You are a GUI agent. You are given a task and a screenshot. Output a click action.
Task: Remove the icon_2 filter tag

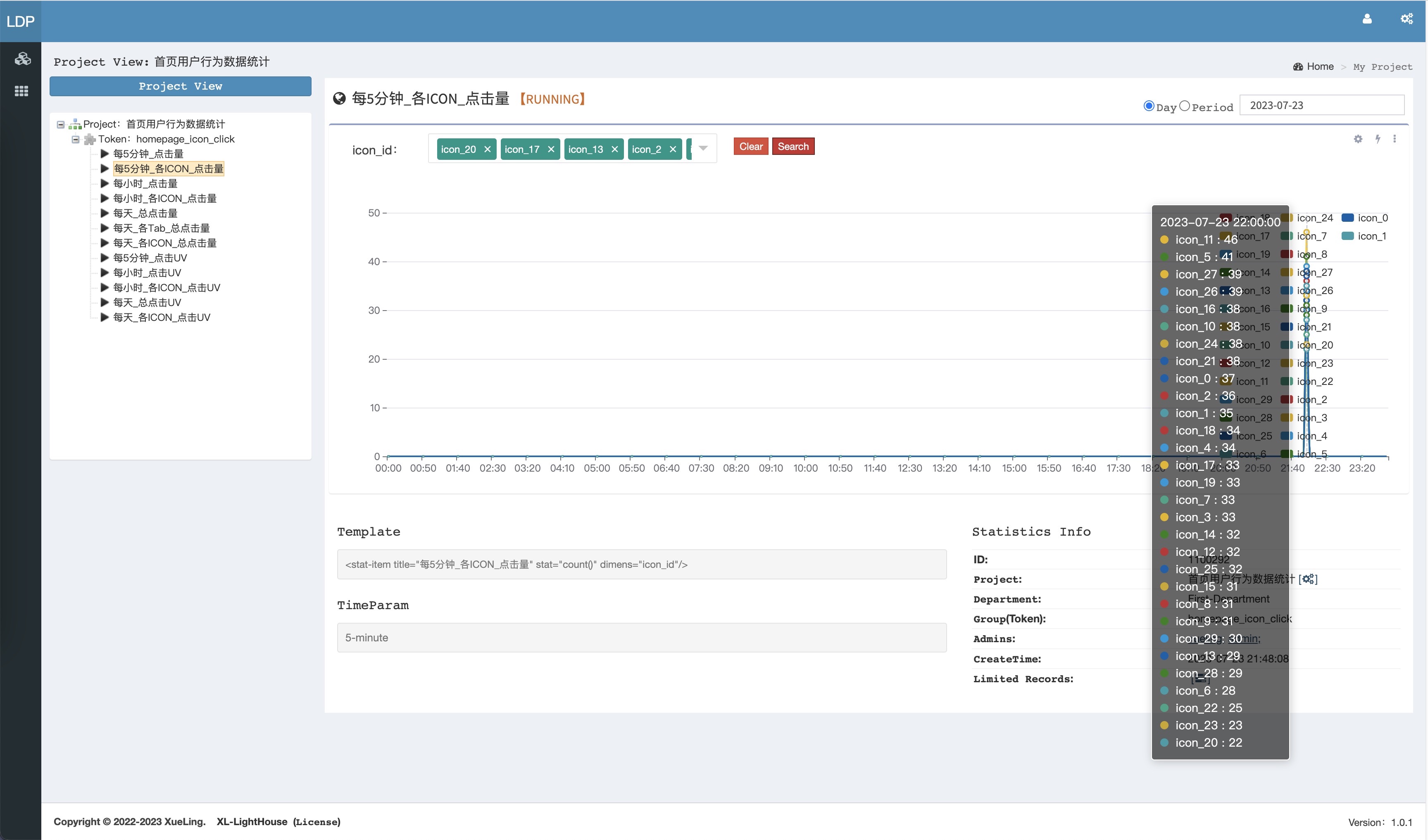pyautogui.click(x=673, y=149)
